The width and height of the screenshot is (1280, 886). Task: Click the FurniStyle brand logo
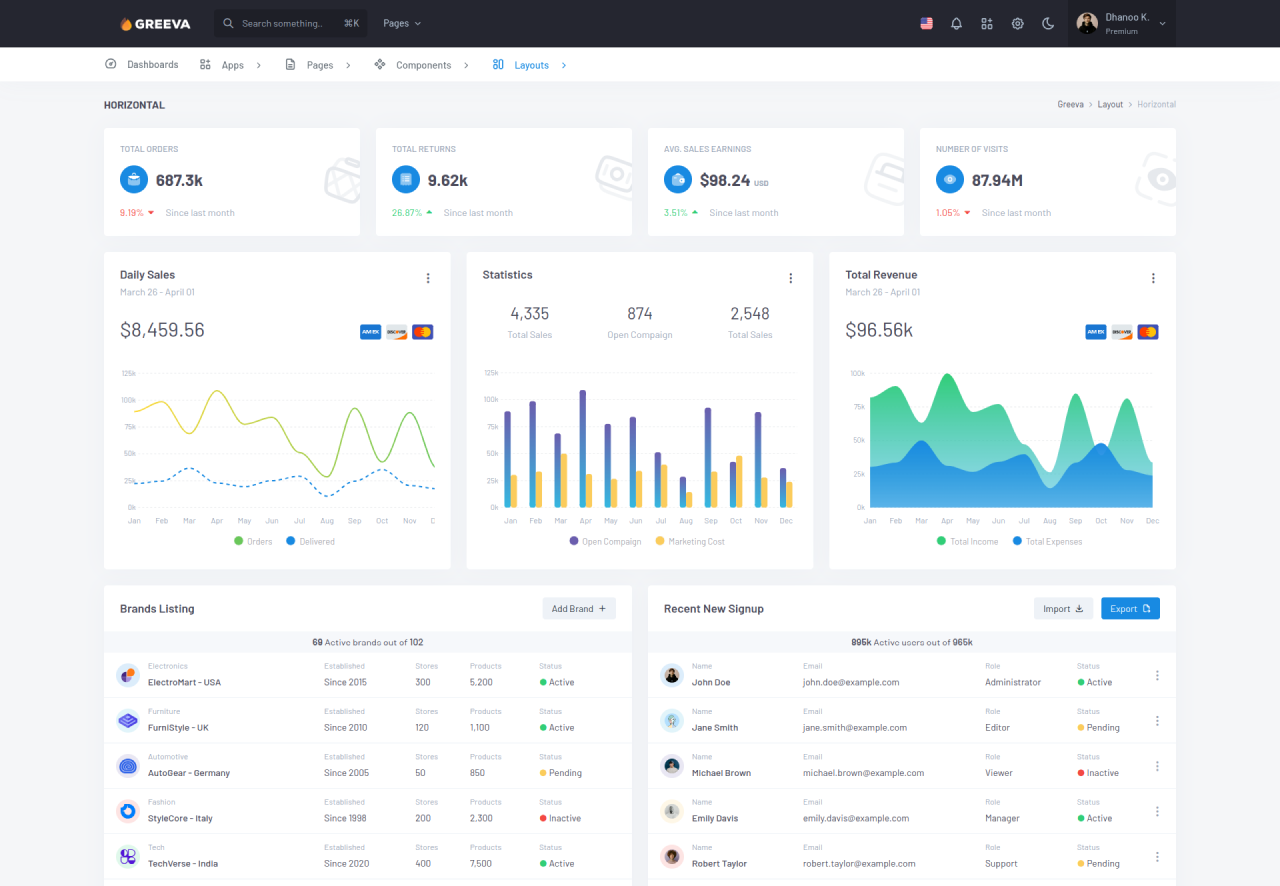128,720
